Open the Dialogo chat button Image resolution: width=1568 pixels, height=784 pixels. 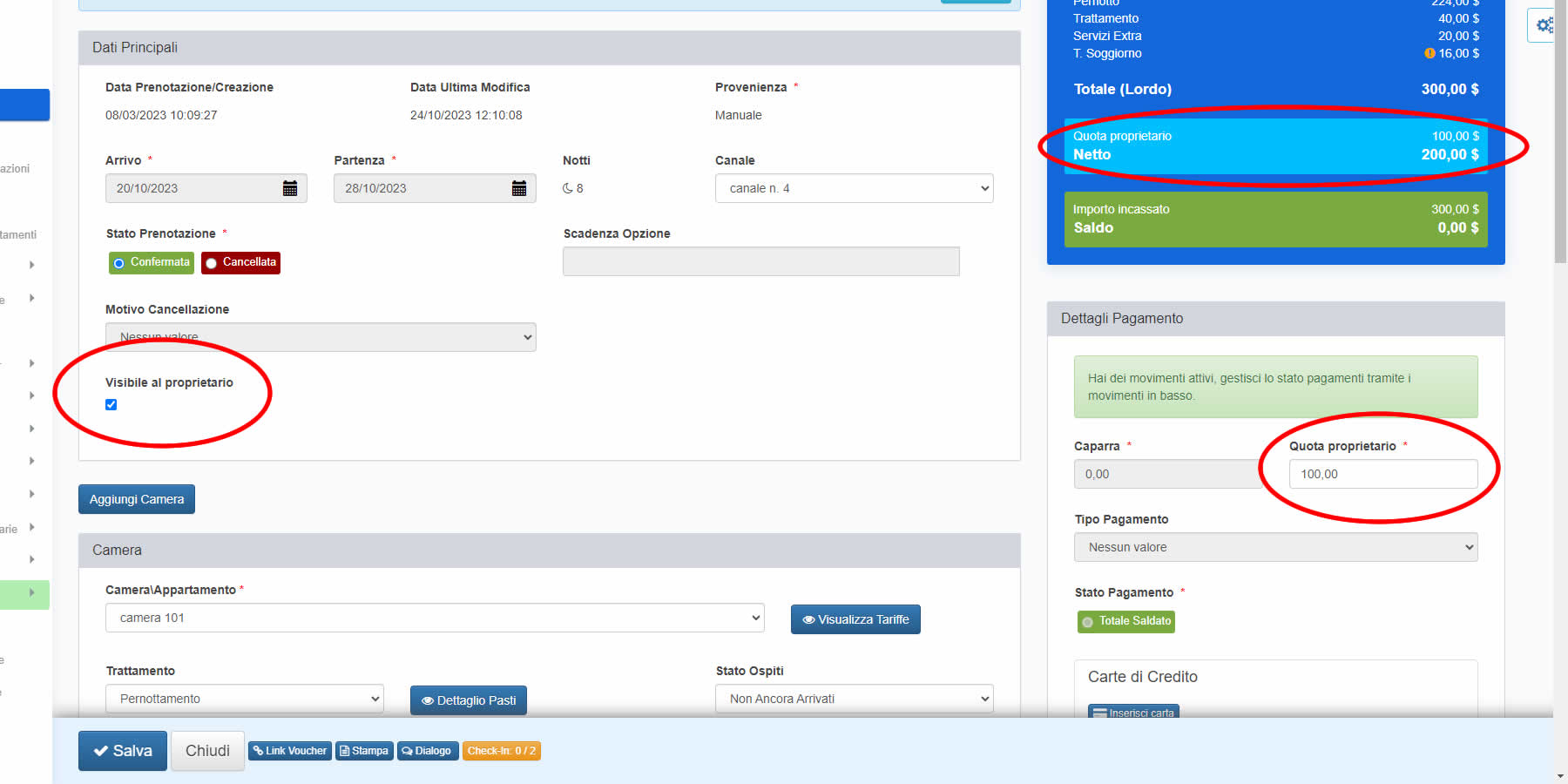428,751
